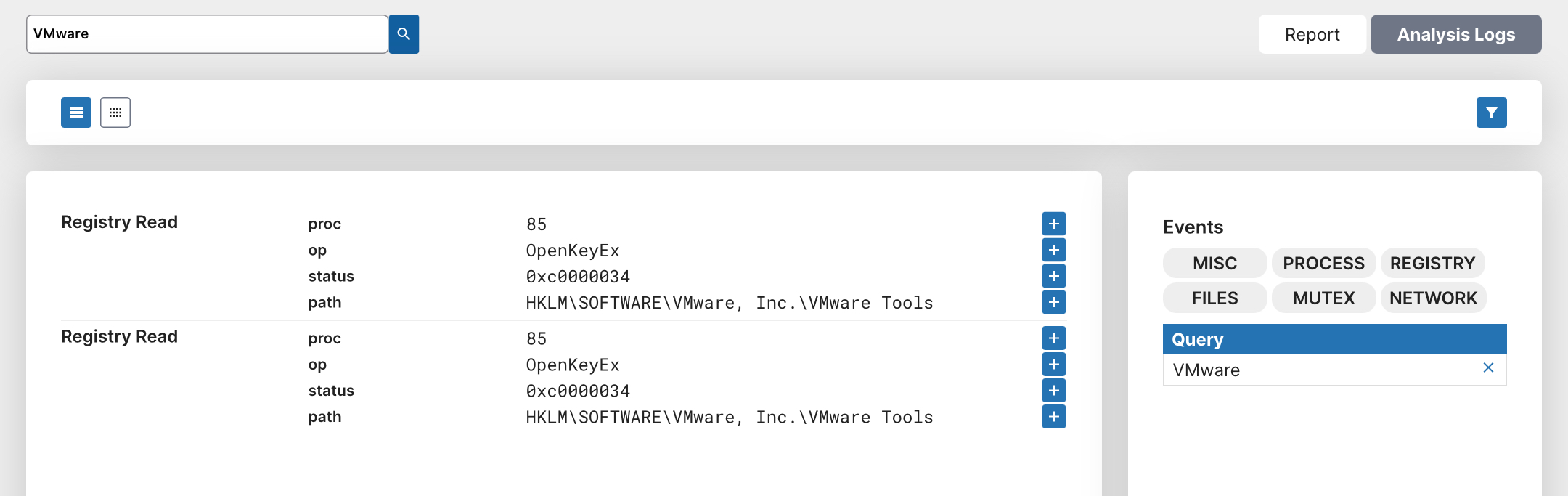Open the filter funnel button
This screenshot has width=1568, height=496.
tap(1491, 113)
